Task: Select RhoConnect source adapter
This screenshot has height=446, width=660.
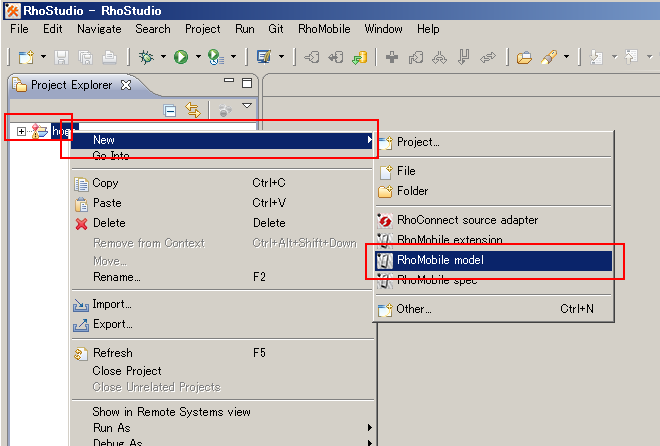Action: click(494, 220)
